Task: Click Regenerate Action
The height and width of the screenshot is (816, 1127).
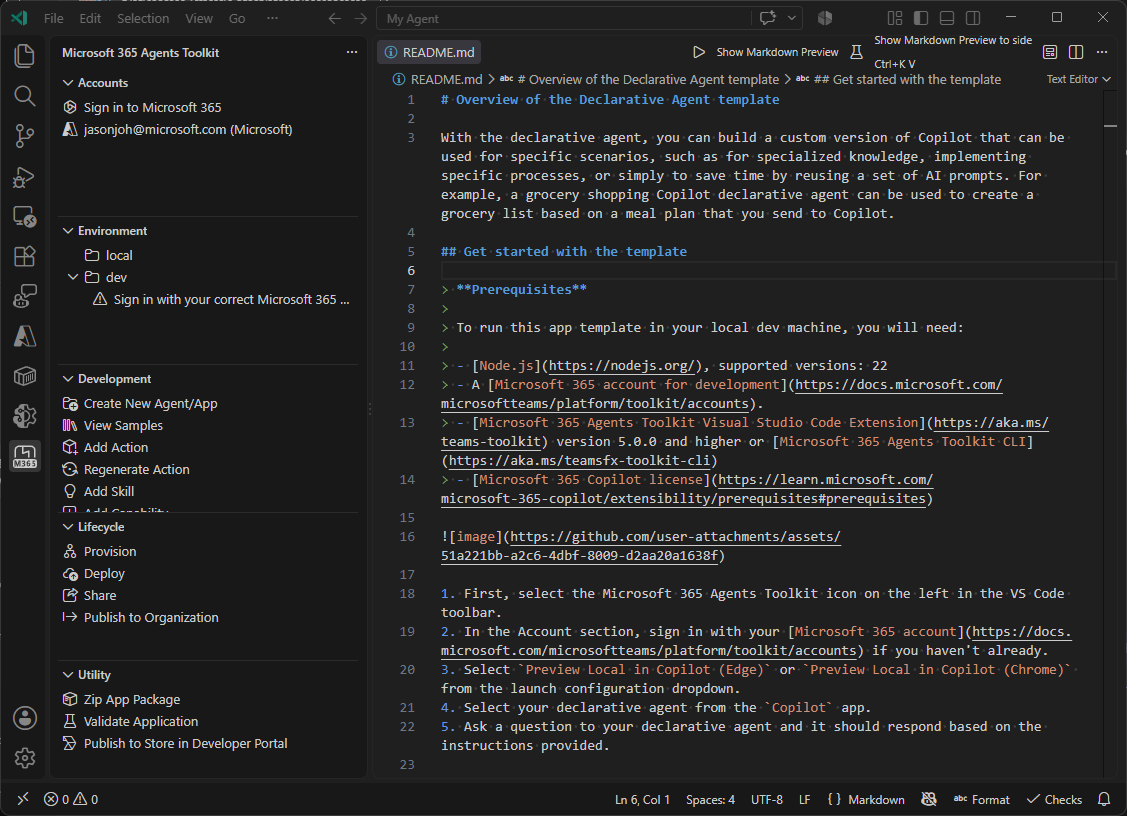Action: point(137,469)
